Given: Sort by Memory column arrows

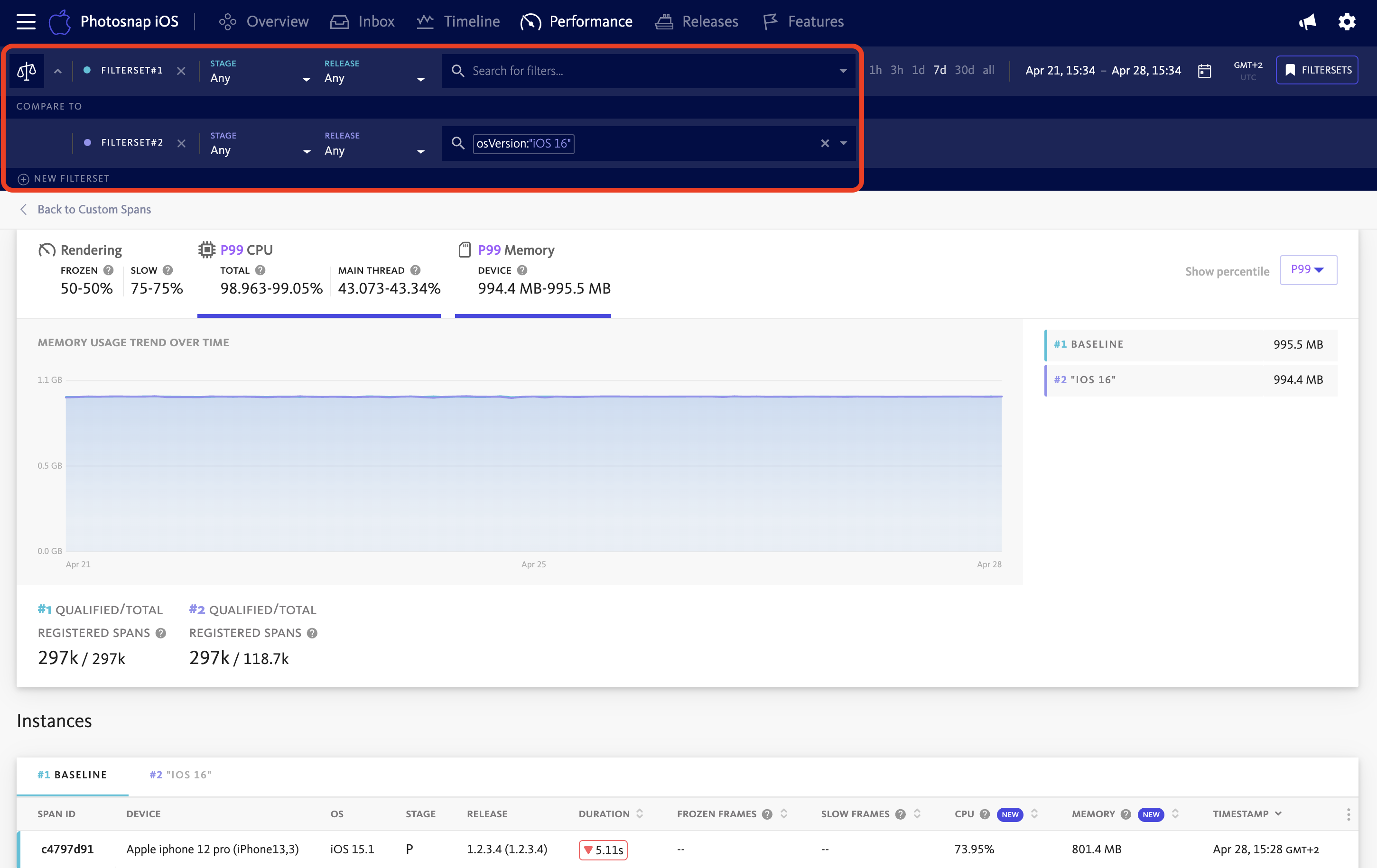Looking at the screenshot, I should click(1175, 813).
